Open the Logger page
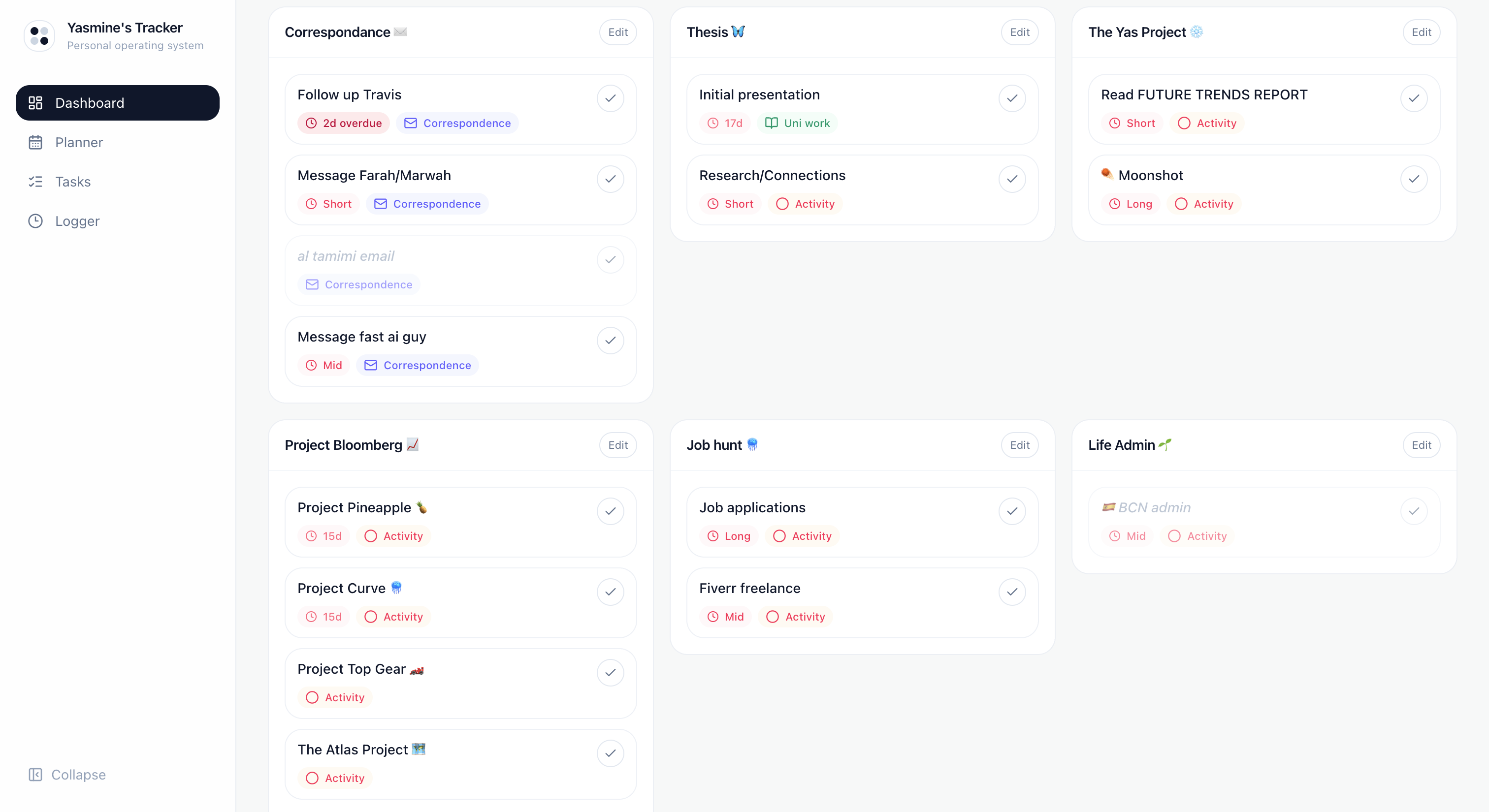Viewport: 1489px width, 812px height. [117, 220]
